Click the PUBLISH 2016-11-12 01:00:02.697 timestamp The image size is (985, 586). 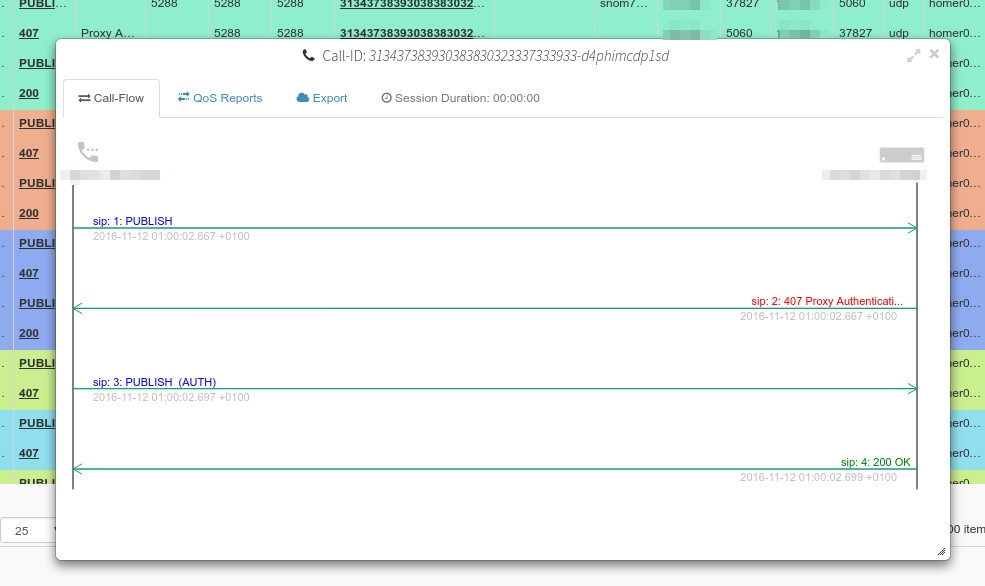(x=171, y=397)
